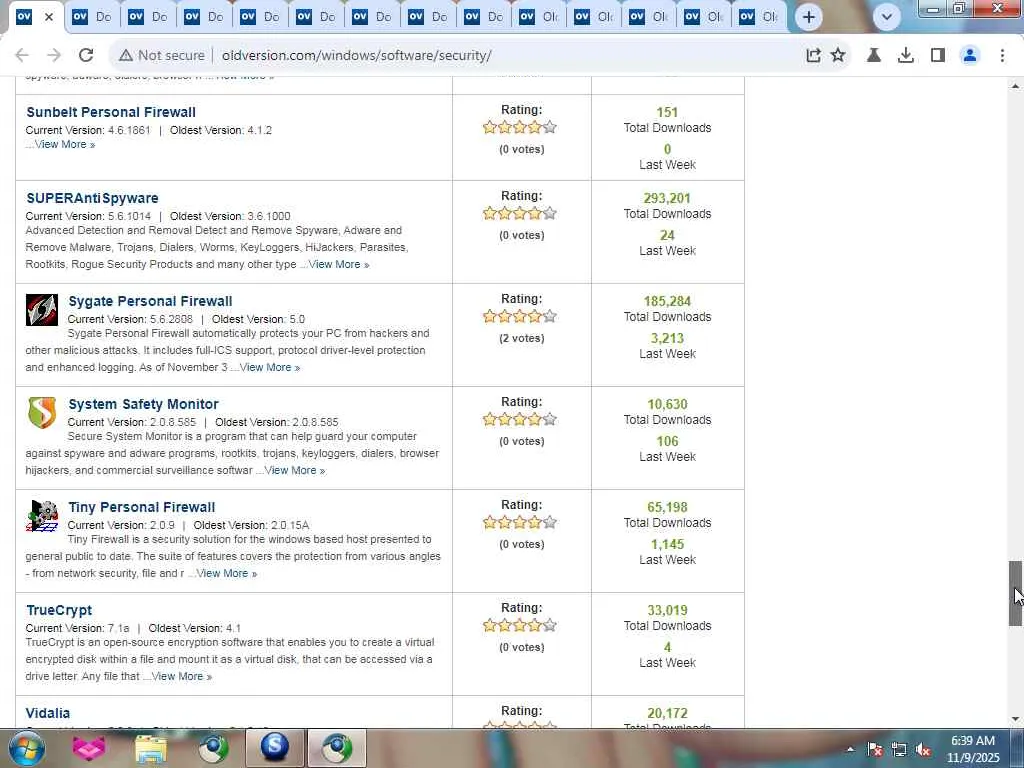
Task: Open Chrome Labs flask icon
Action: (873, 56)
